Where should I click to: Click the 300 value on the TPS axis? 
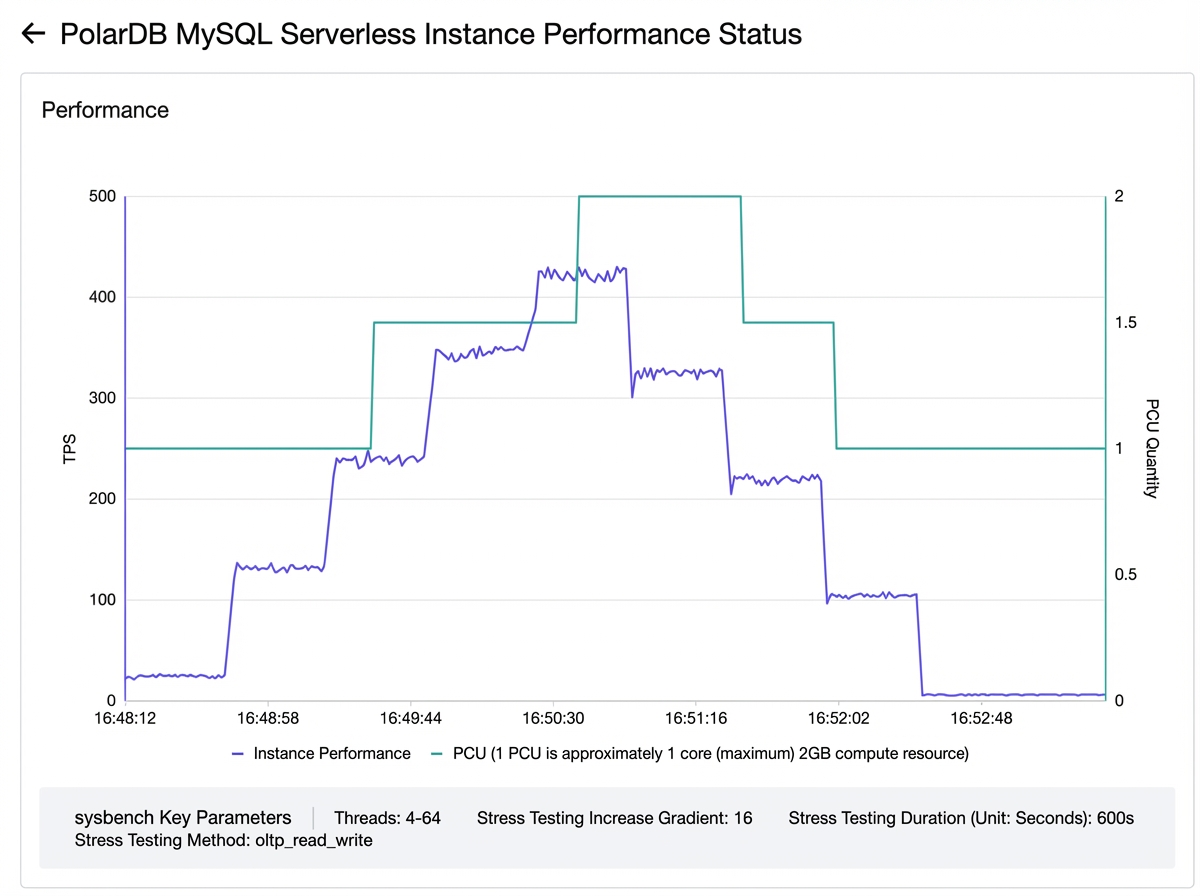102,398
